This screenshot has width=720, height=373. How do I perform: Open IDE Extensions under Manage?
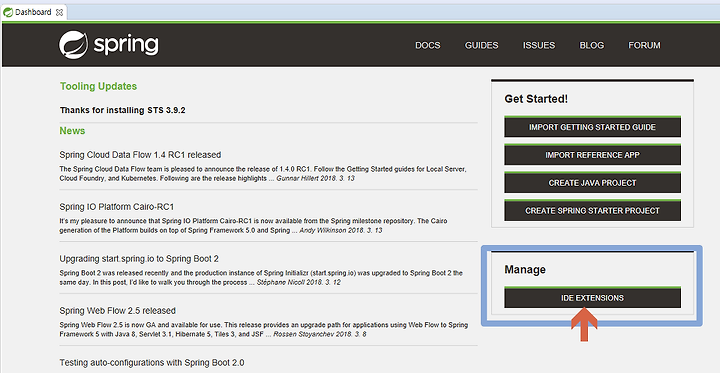592,297
